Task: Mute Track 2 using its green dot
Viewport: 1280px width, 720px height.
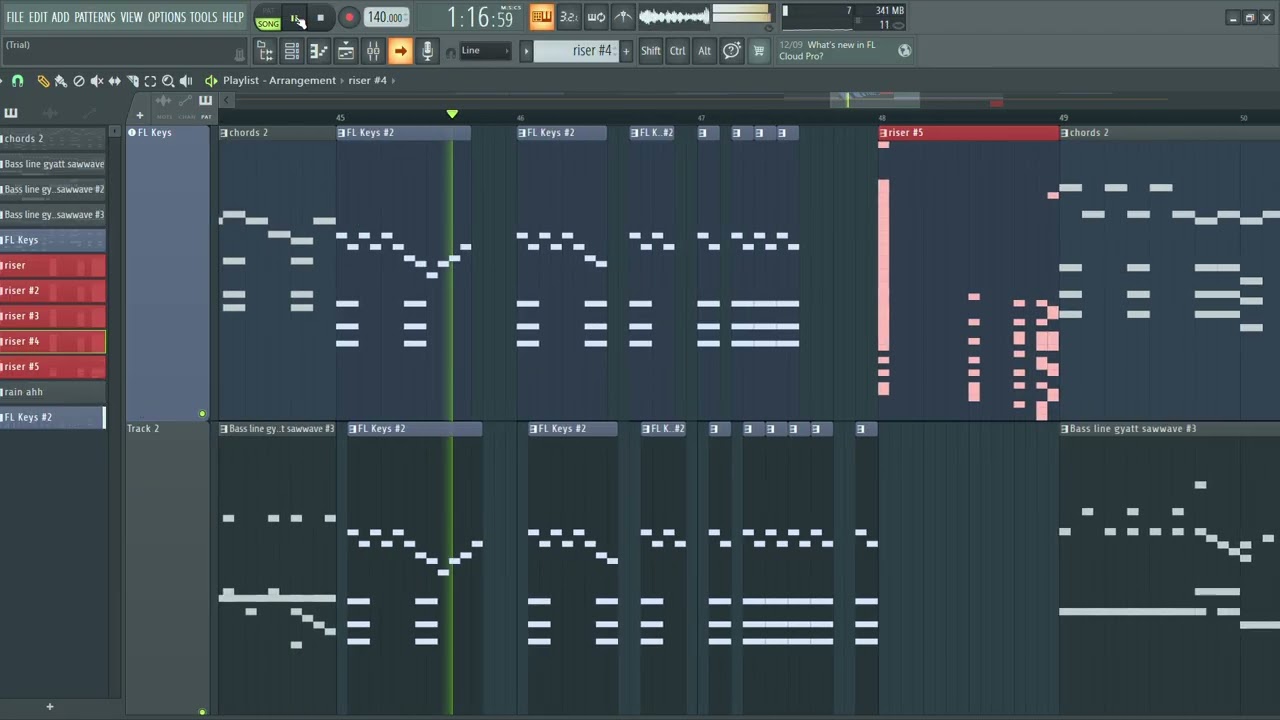Action: click(202, 712)
